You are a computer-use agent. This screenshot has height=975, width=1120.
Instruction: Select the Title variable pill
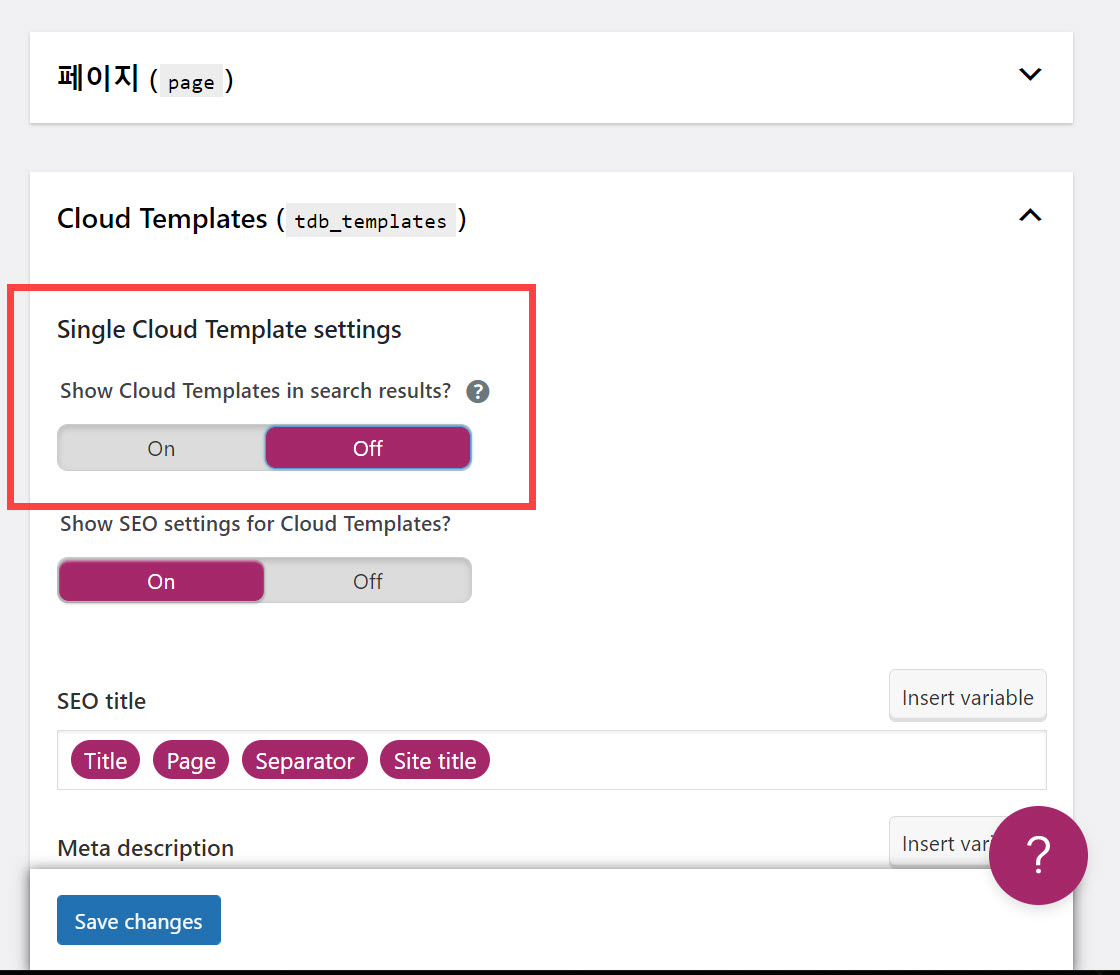click(x=105, y=760)
